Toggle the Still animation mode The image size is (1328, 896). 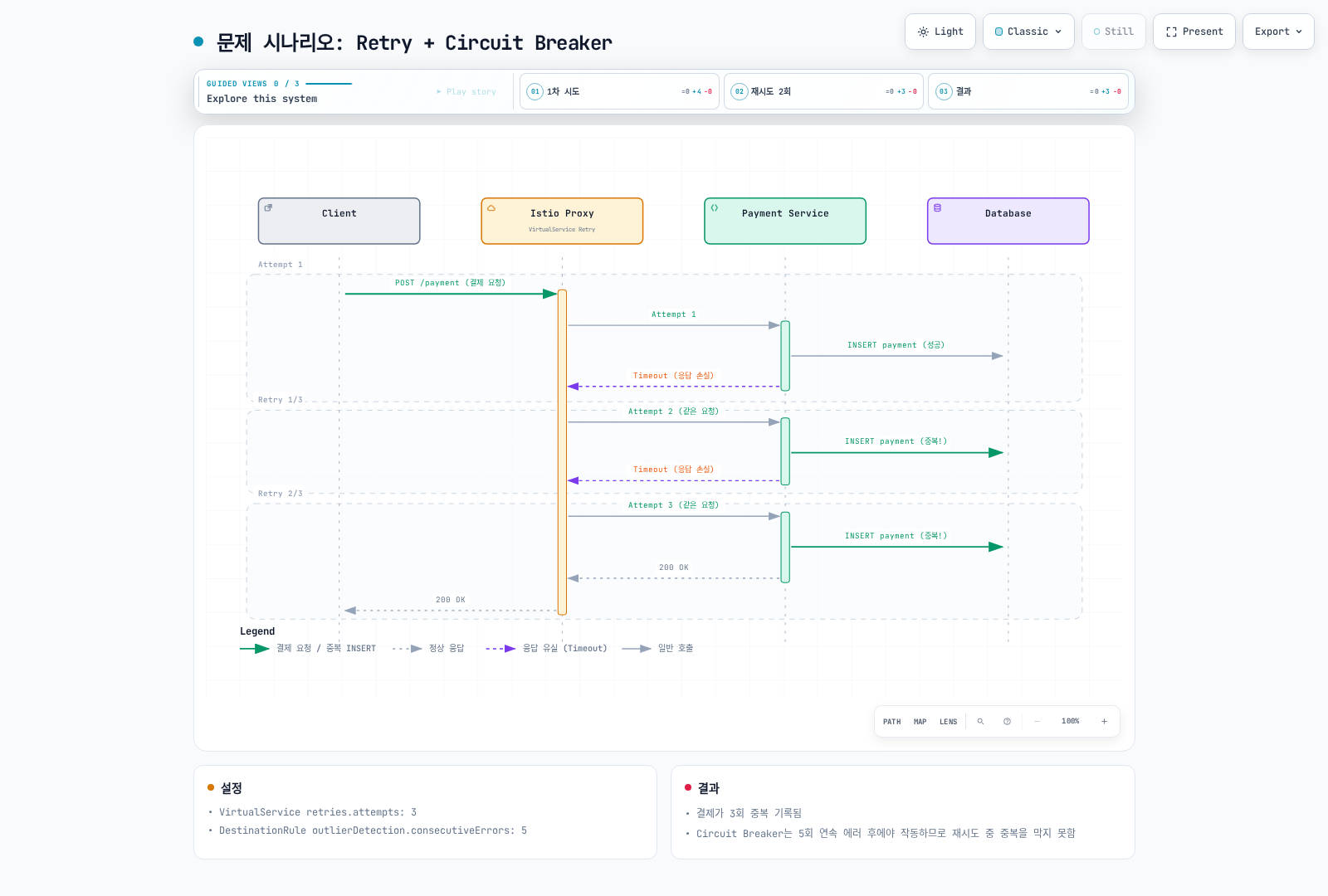coord(1113,32)
